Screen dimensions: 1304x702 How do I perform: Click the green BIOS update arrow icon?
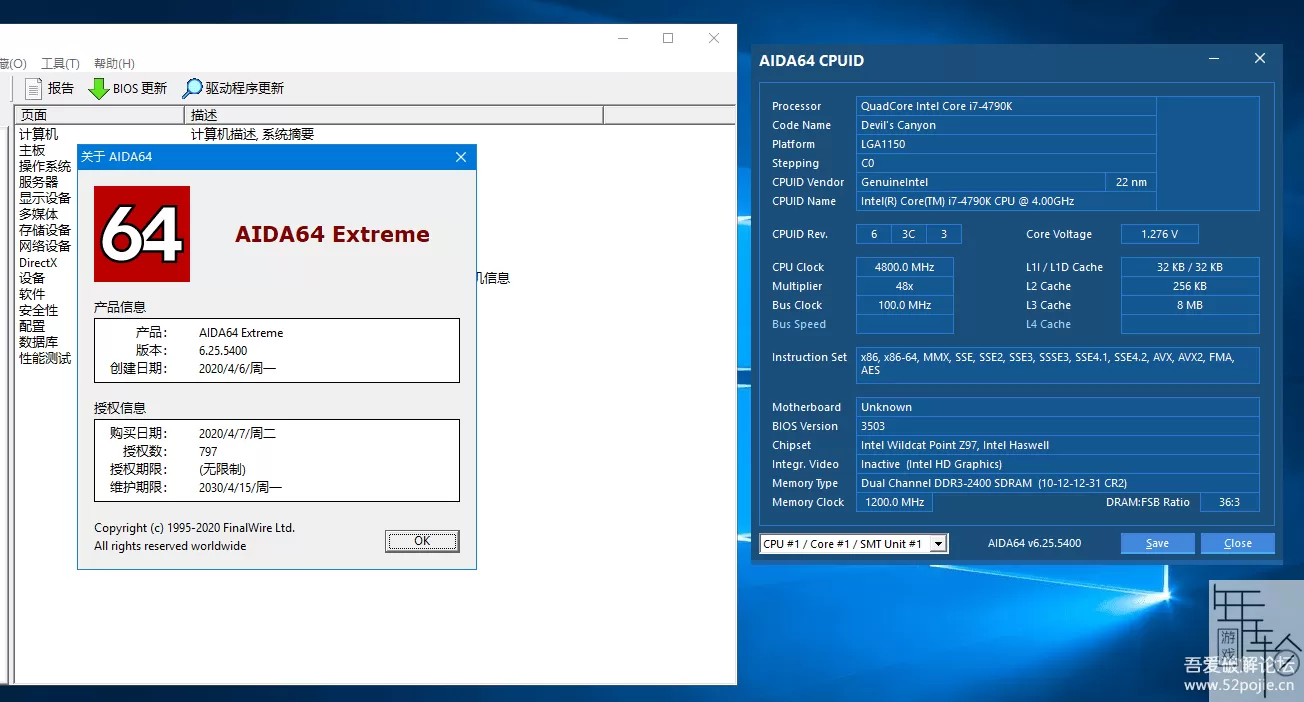tap(98, 88)
